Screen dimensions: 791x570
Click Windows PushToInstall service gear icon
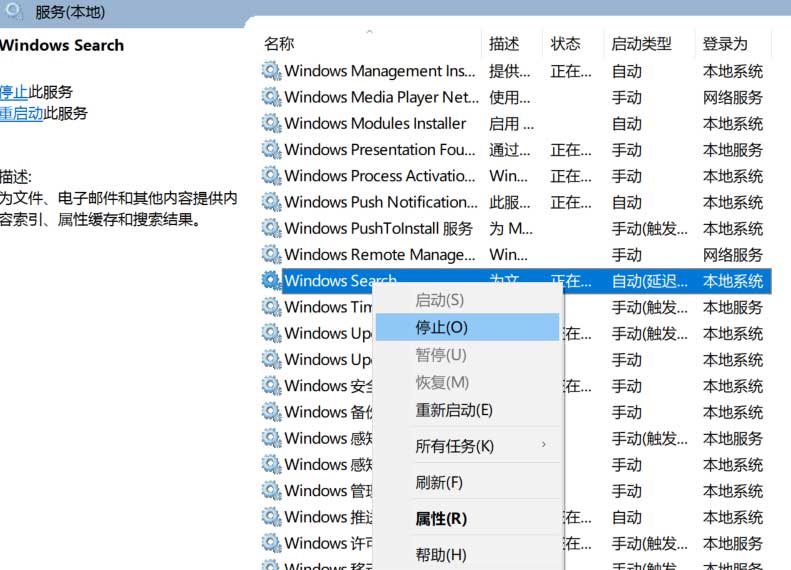point(271,228)
